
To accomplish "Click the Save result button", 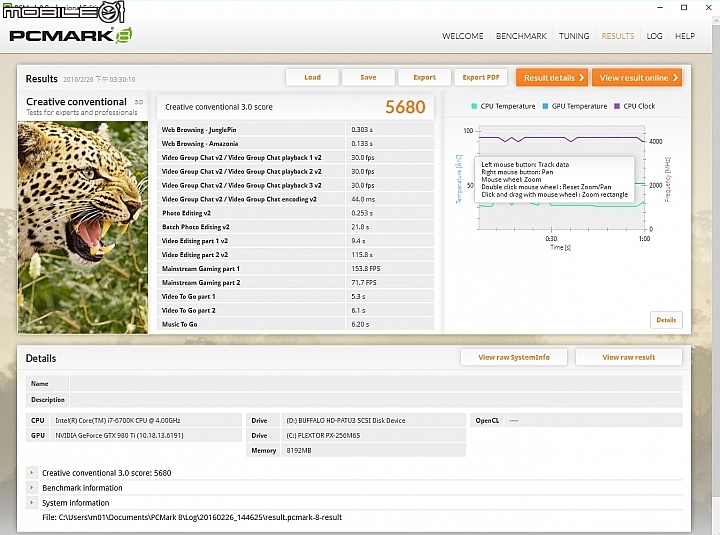I will coord(368,77).
